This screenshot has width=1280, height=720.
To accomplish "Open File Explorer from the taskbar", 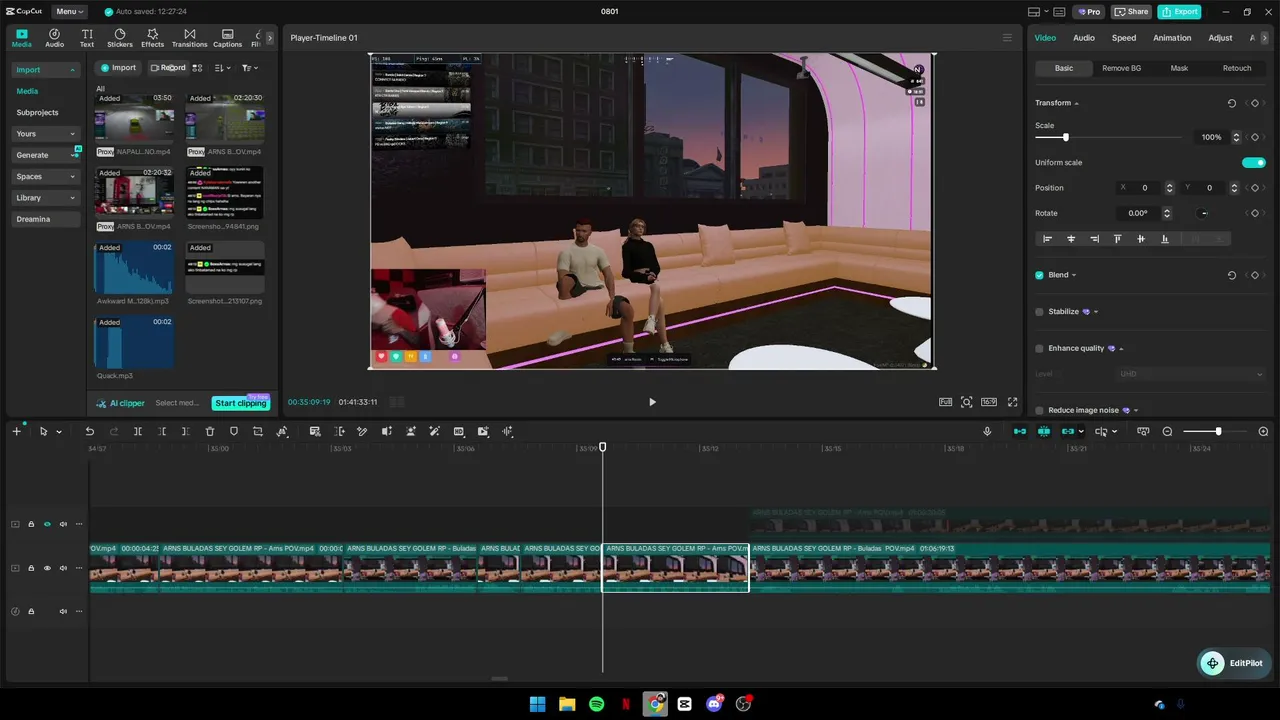I will (x=567, y=704).
